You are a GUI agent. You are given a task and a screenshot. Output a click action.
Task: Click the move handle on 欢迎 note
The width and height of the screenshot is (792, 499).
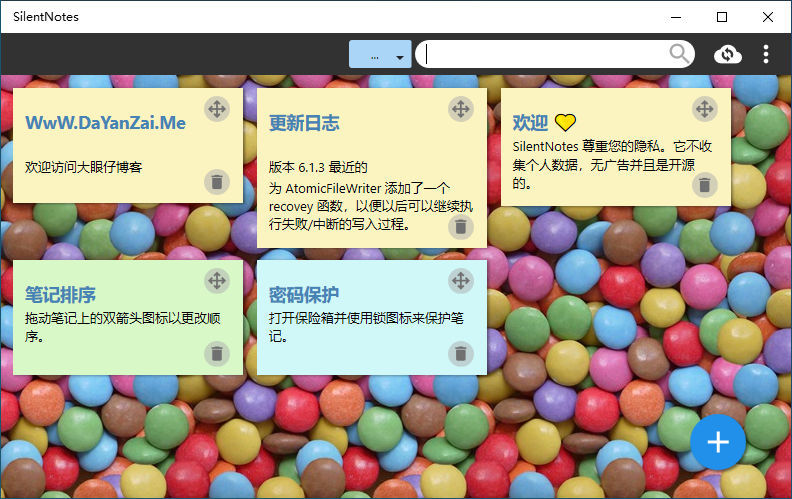(x=705, y=109)
